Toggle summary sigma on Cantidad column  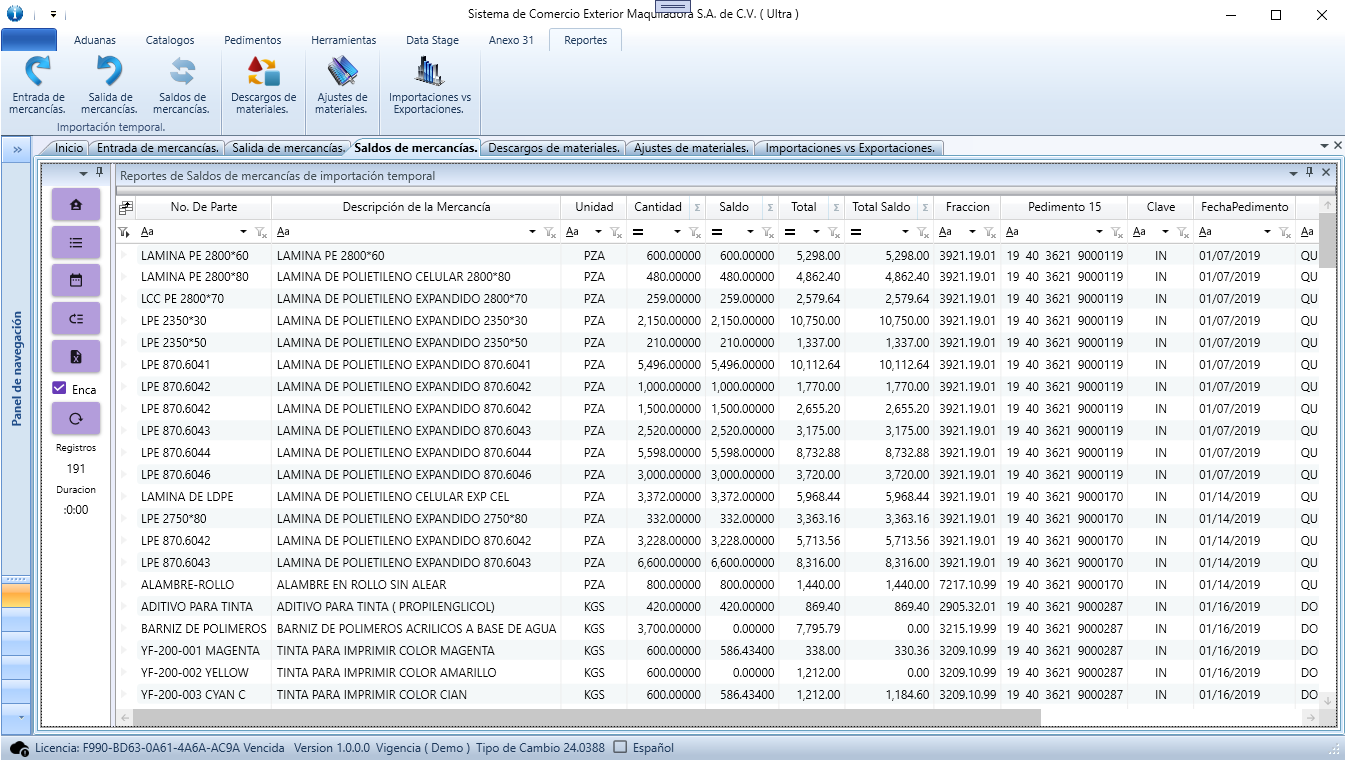click(x=697, y=208)
